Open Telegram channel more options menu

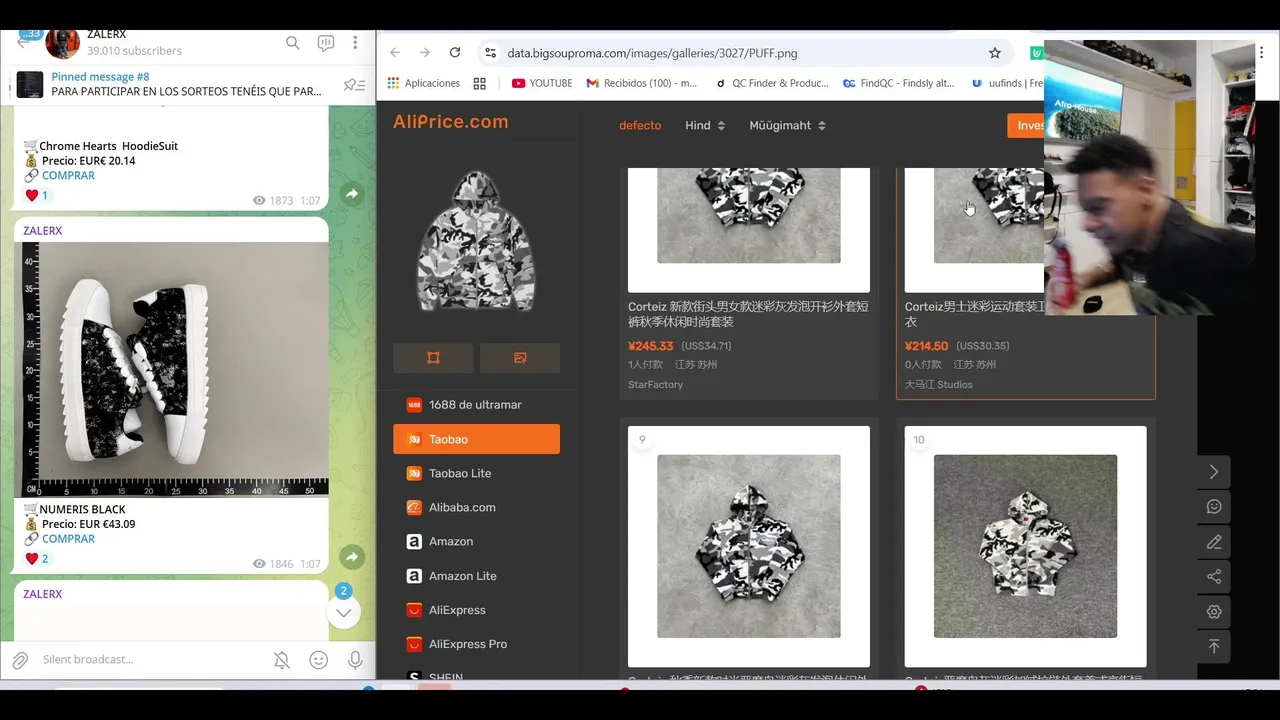pos(355,43)
